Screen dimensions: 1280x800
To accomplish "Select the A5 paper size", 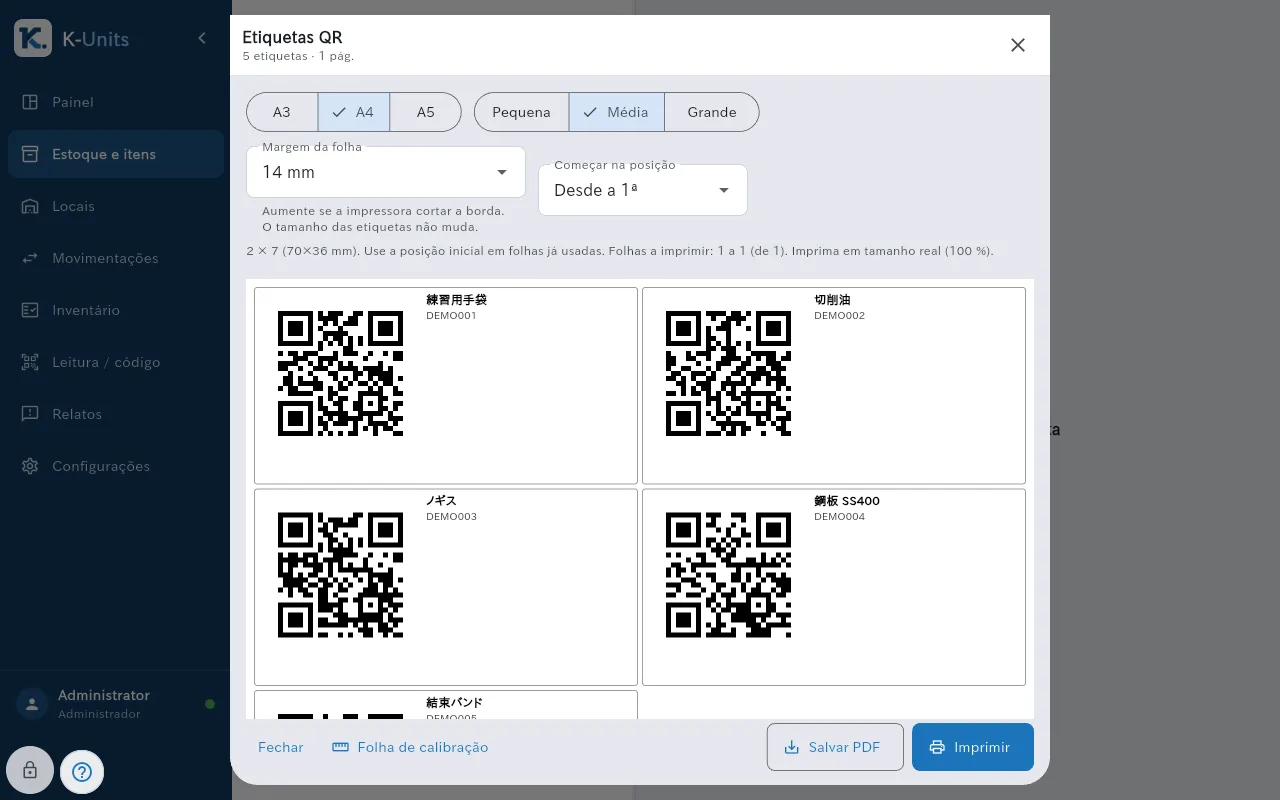I will 425,112.
